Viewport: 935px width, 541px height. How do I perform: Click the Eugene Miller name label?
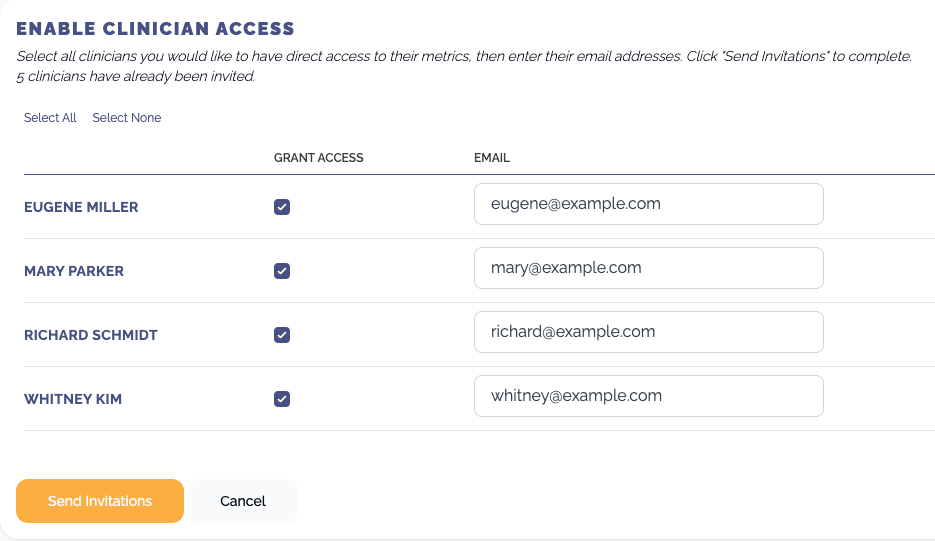click(81, 207)
